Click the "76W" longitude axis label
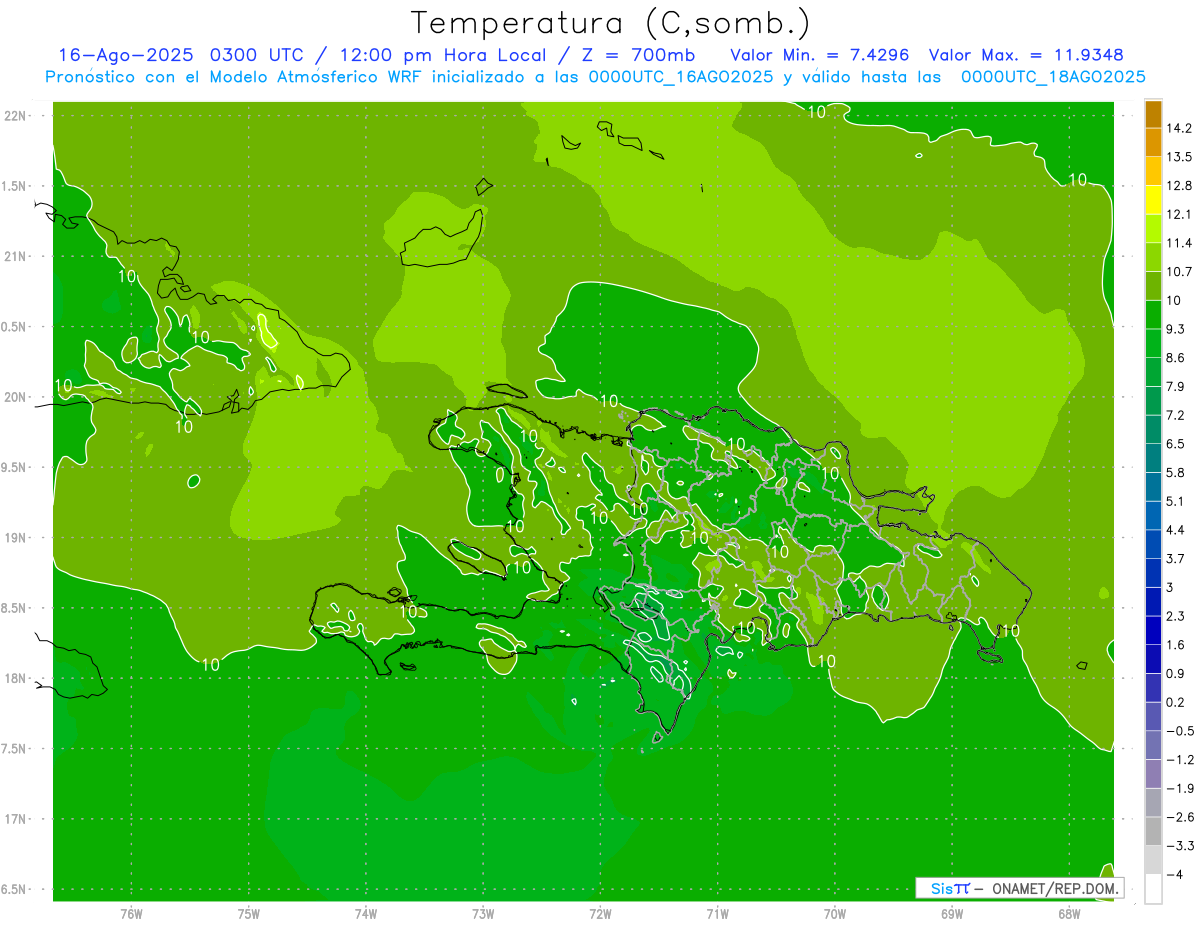Screen dimensions: 1200x927 131,914
